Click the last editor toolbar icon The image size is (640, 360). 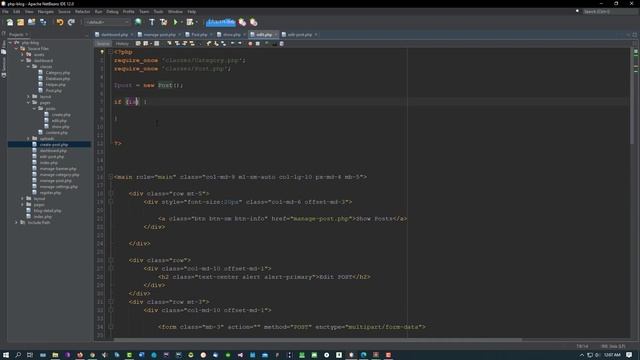click(x=282, y=44)
